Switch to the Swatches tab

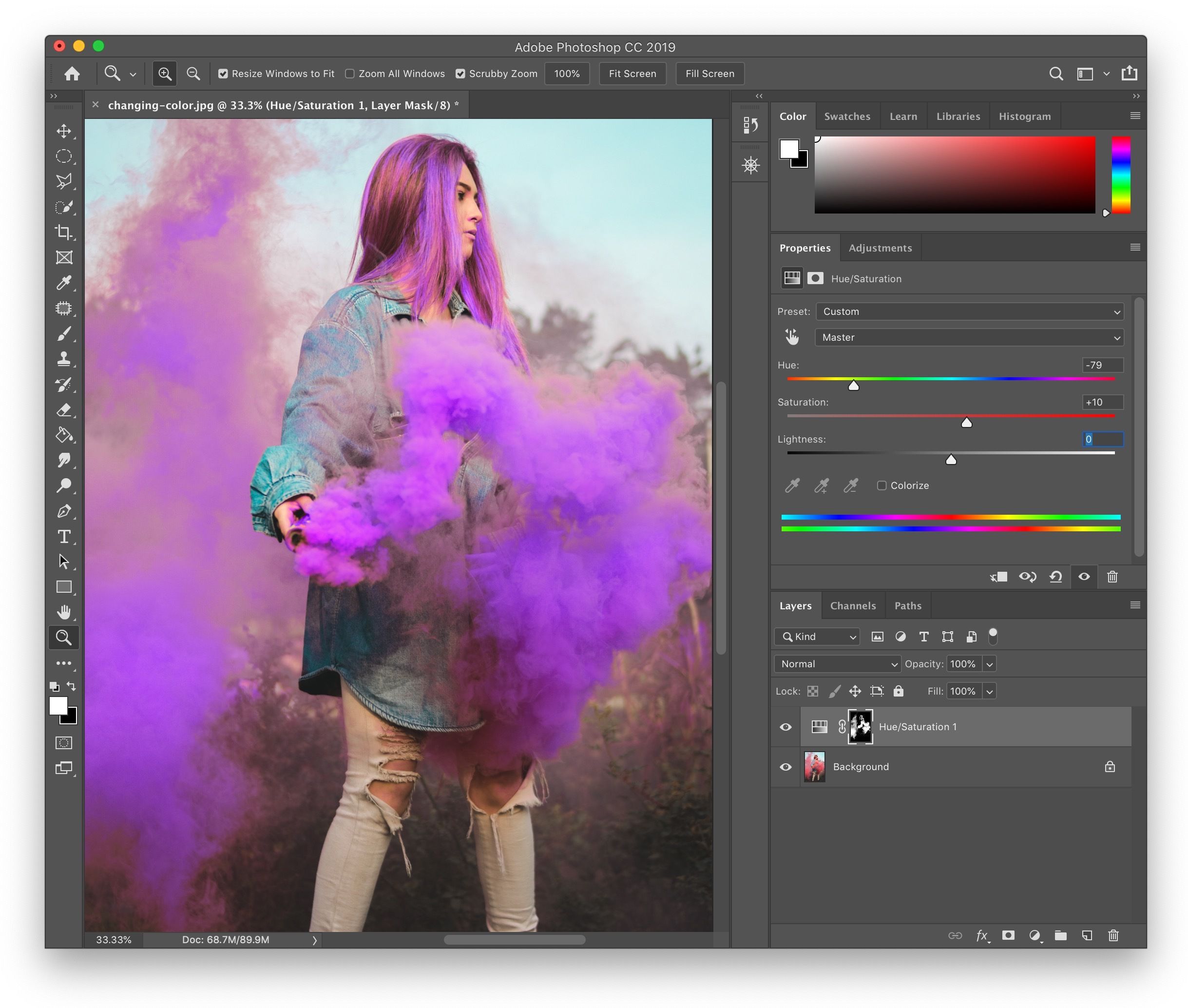pos(847,116)
